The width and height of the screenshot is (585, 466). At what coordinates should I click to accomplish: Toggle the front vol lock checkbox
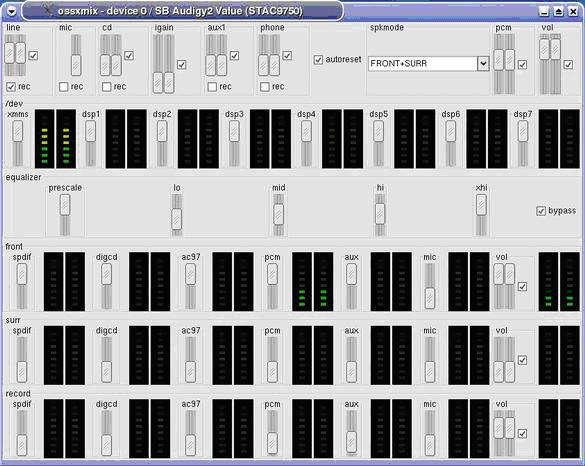tap(522, 287)
